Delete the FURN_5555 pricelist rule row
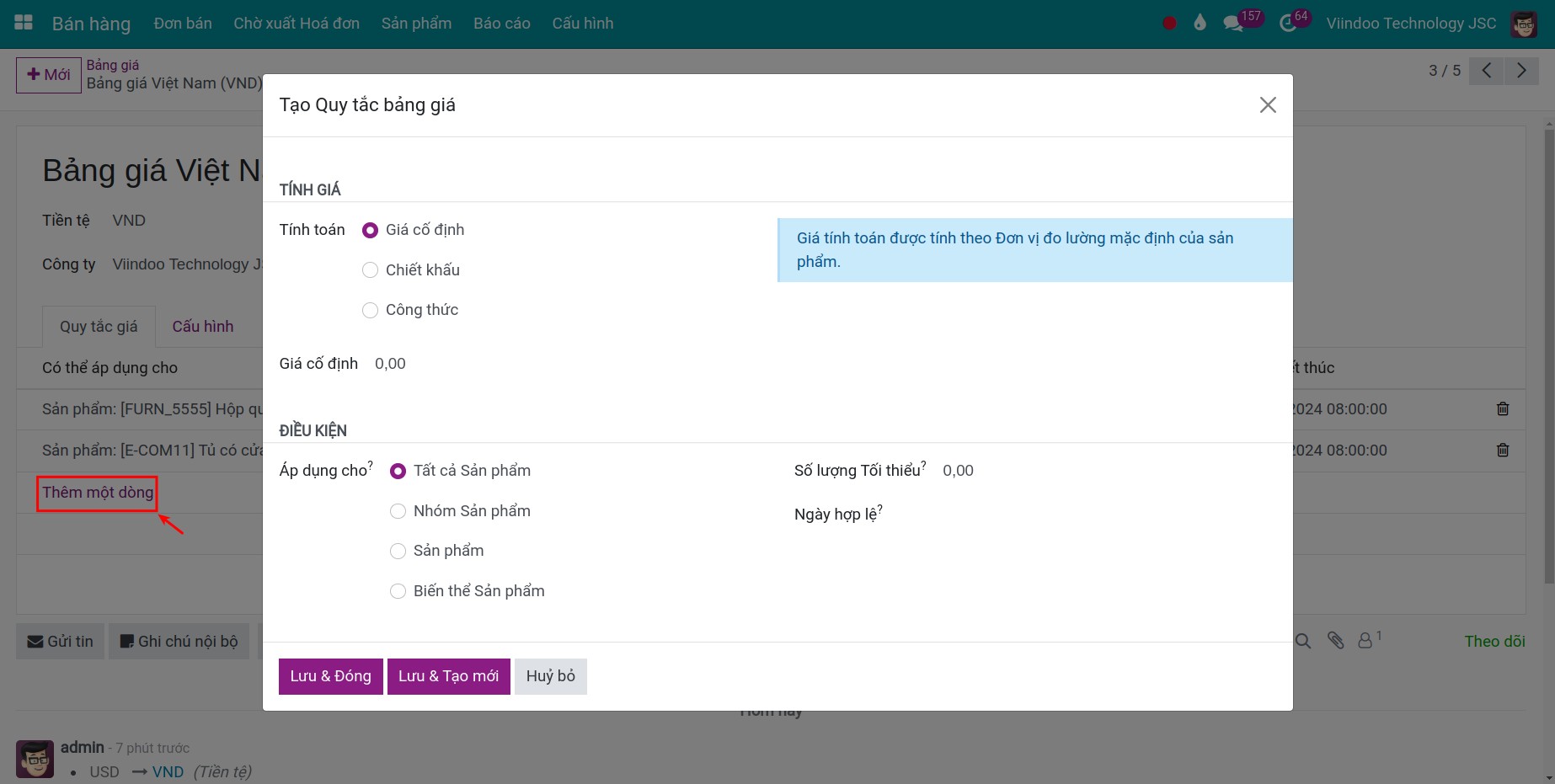This screenshot has height=784, width=1555. [x=1502, y=409]
